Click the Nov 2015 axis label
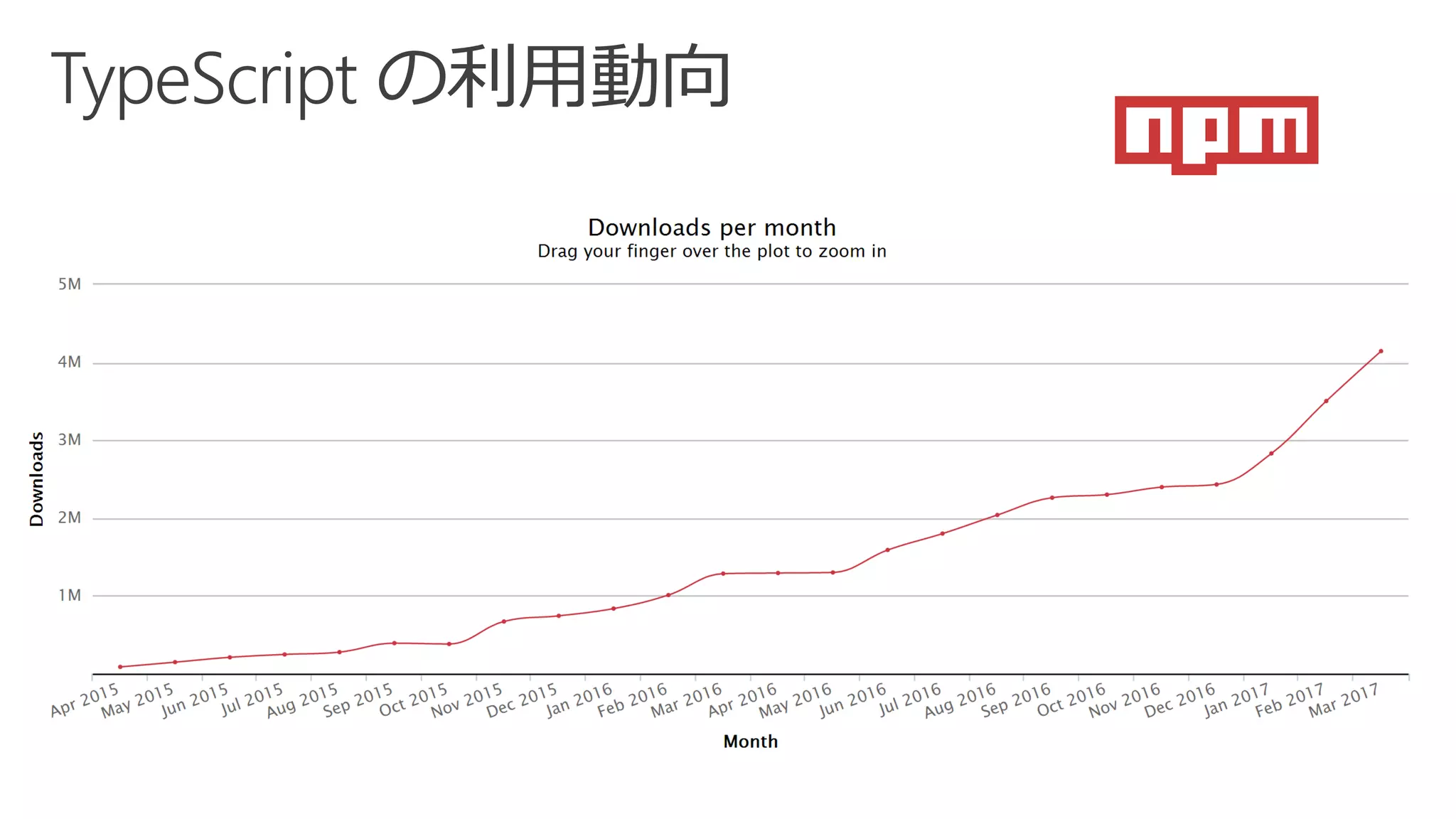 coord(466,700)
